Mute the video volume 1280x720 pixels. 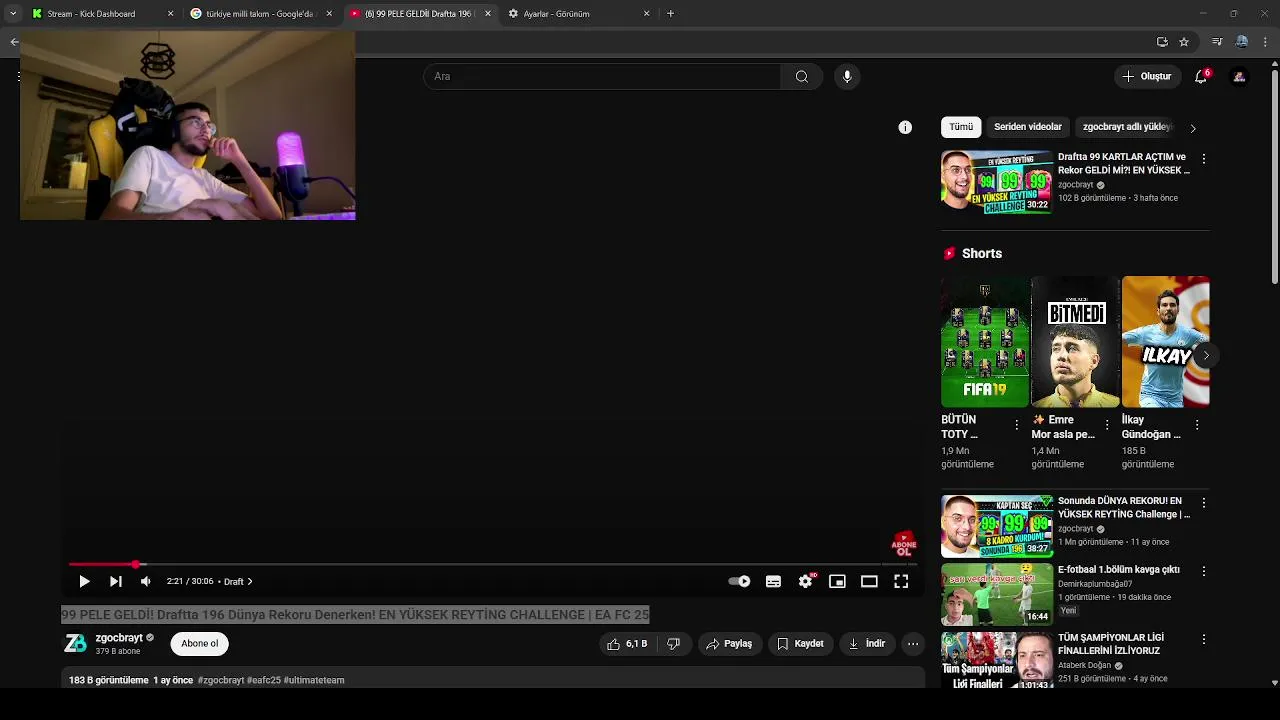click(x=146, y=581)
